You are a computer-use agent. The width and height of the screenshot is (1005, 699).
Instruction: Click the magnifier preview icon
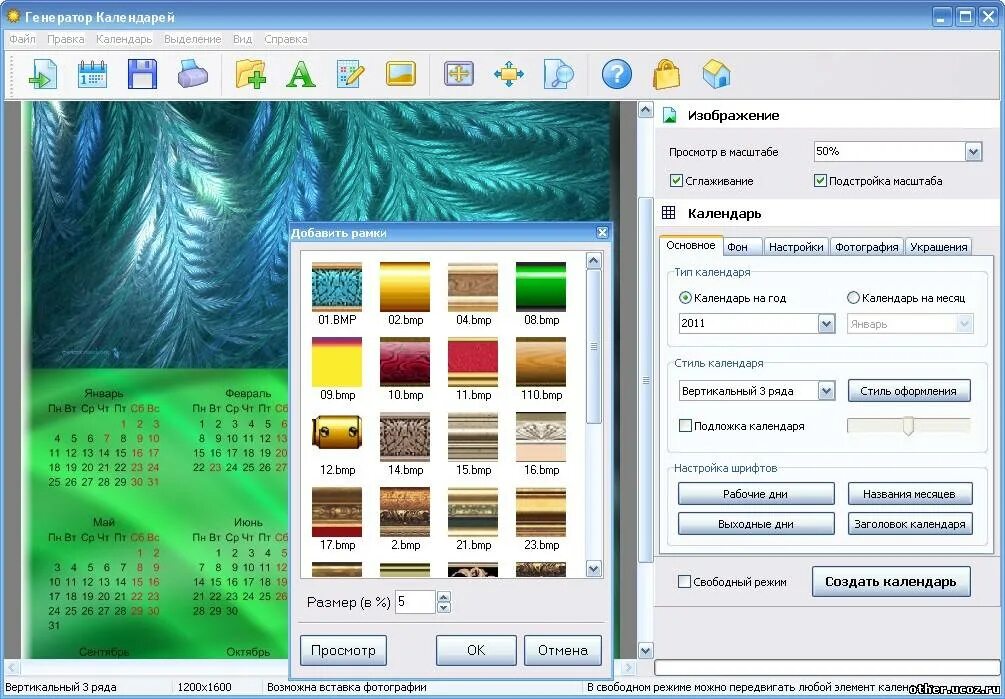[x=559, y=74]
